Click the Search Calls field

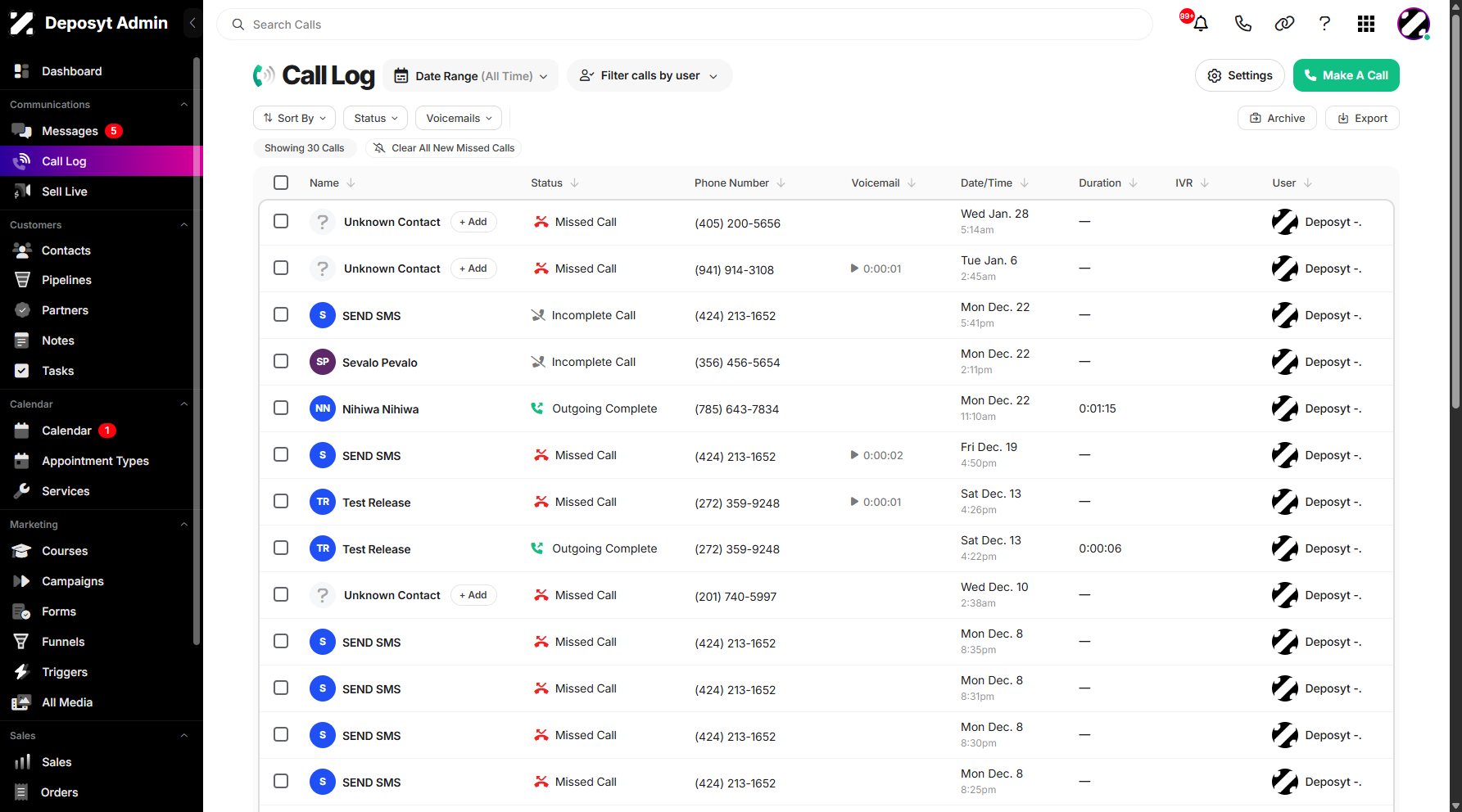coord(685,25)
